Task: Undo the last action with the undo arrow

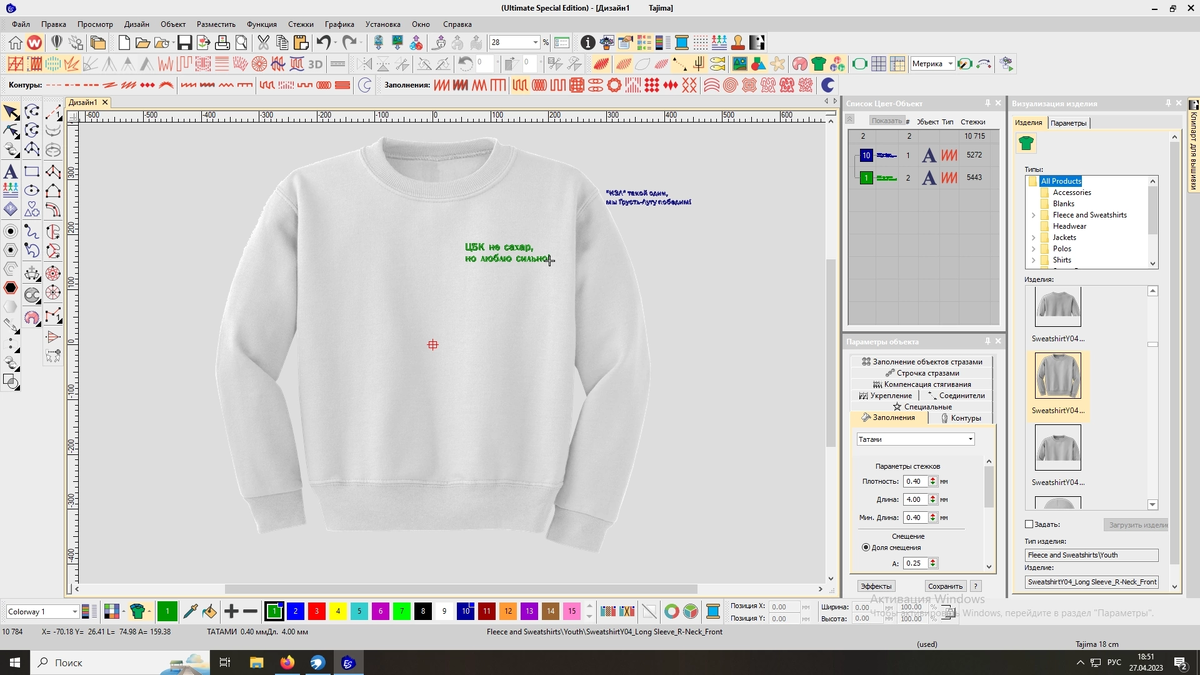Action: tap(323, 43)
